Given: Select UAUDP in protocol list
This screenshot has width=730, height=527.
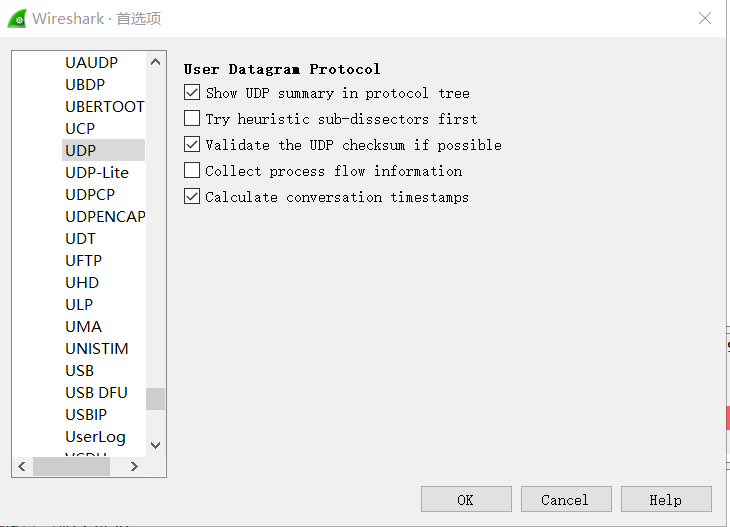Looking at the screenshot, I should point(92,62).
